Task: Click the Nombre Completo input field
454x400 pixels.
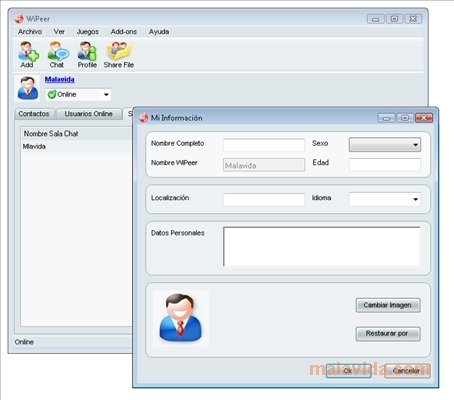Action: (264, 145)
